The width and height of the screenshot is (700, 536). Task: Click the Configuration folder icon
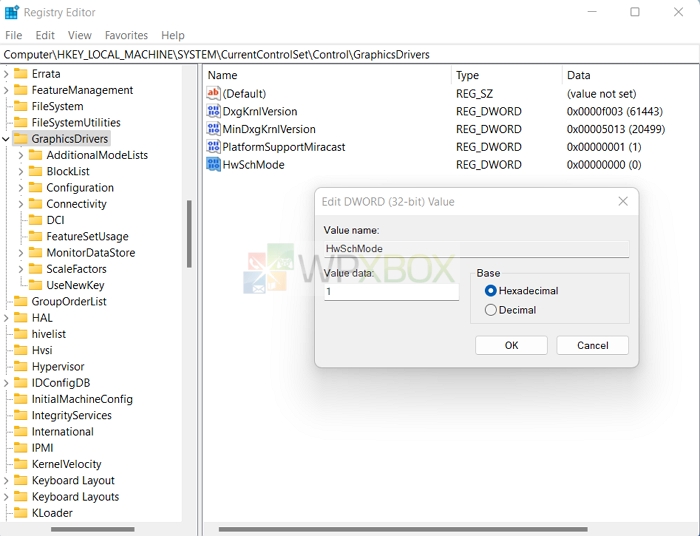pos(35,187)
